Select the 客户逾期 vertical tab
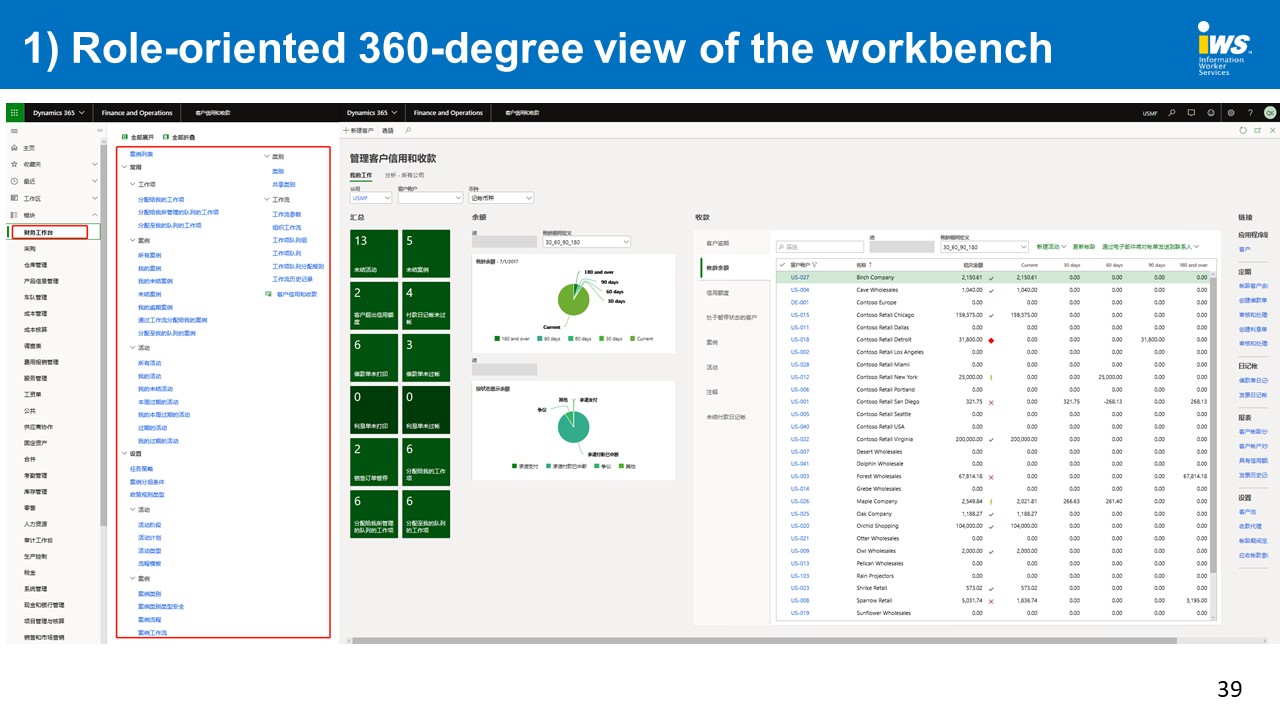Viewport: 1280px width, 720px height. [718, 243]
